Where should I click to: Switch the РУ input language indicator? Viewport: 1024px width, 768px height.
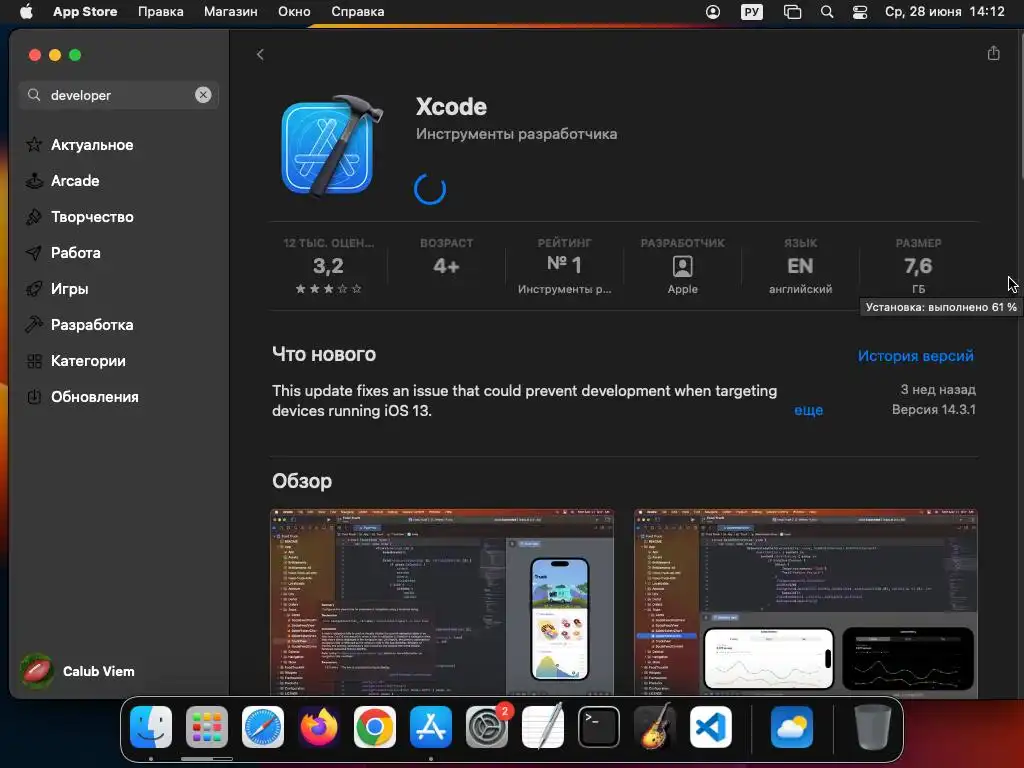[752, 12]
